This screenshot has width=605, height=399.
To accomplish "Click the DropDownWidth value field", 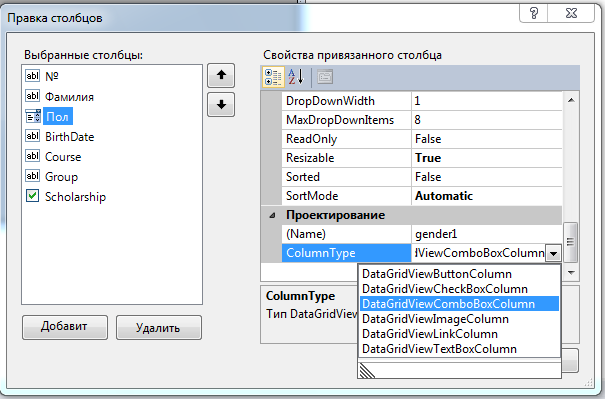I will coord(487,101).
